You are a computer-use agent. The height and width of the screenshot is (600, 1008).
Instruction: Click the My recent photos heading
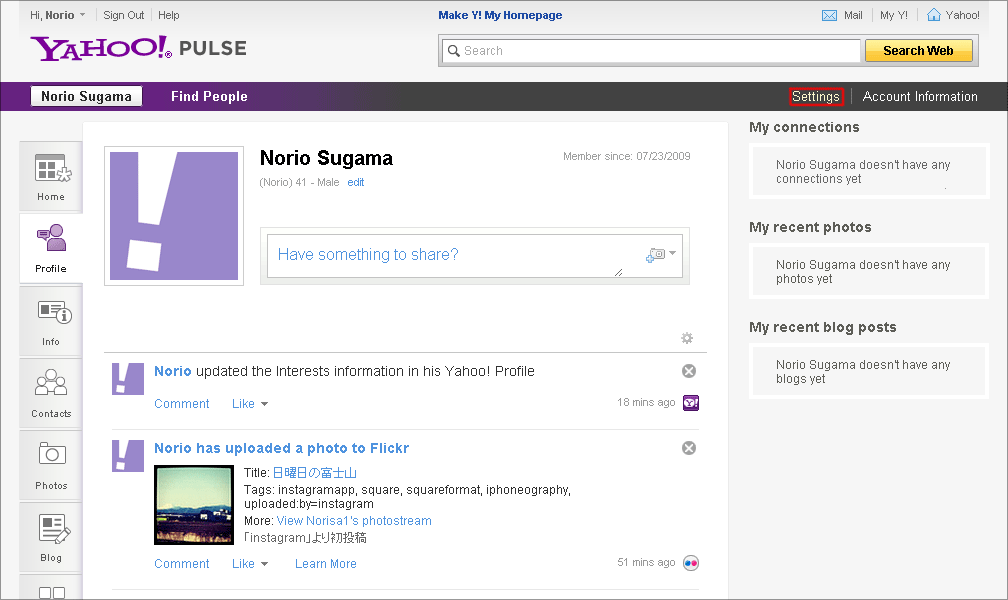pos(811,228)
